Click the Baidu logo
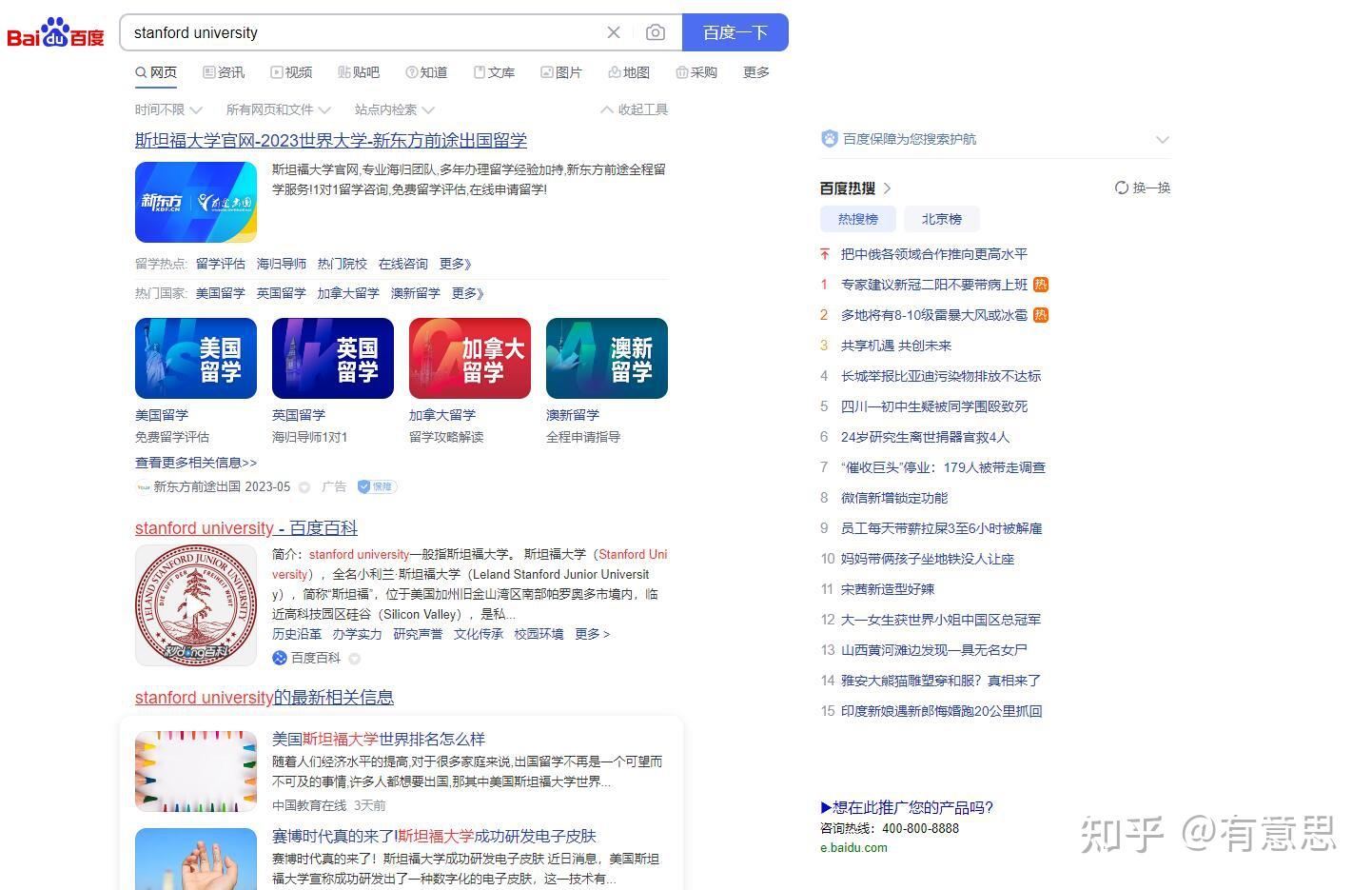The height and width of the screenshot is (890, 1372). point(55,33)
